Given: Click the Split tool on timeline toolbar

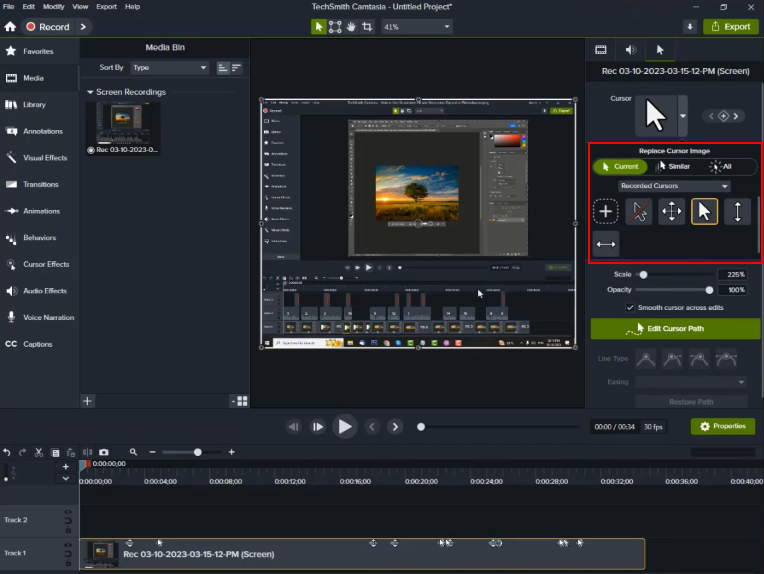Looking at the screenshot, I should point(86,453).
